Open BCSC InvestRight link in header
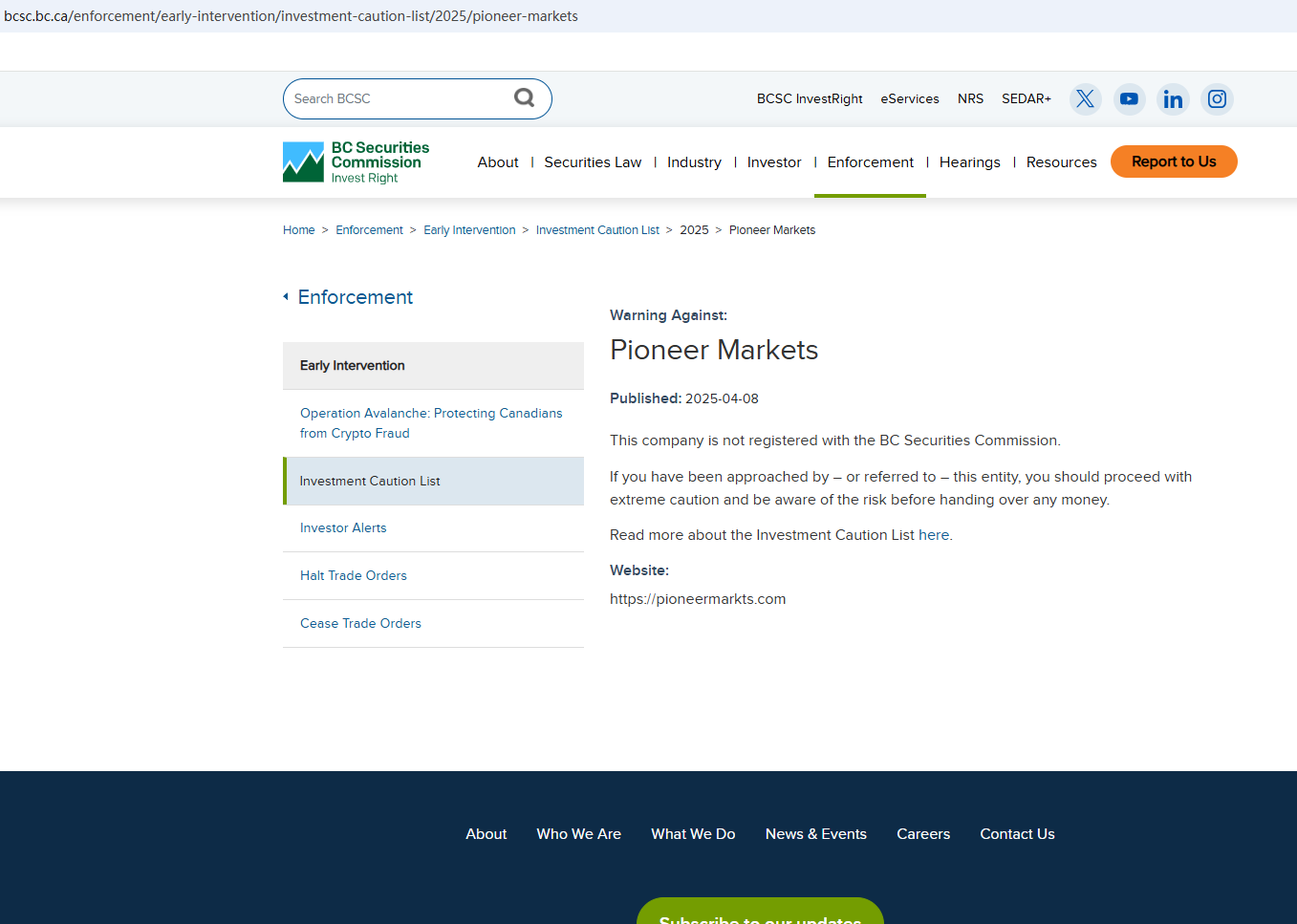The height and width of the screenshot is (924, 1297). coord(809,98)
